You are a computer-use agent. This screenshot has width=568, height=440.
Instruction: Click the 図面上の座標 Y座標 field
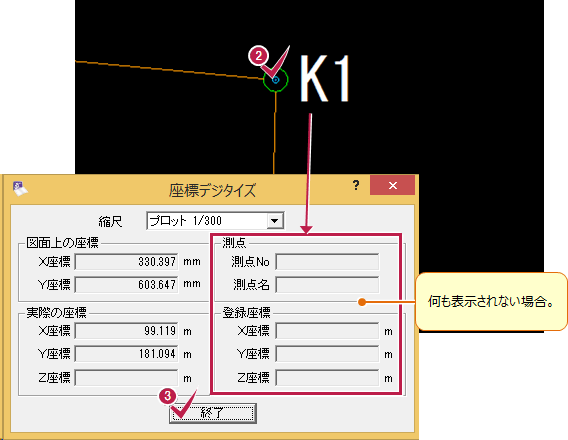(126, 285)
